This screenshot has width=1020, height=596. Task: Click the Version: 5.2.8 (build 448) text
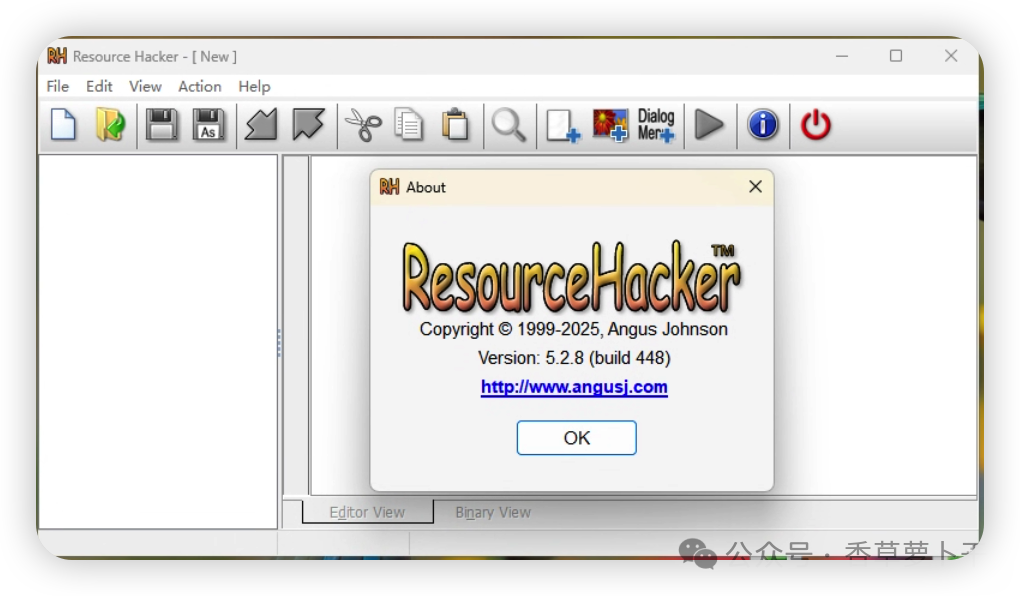pos(574,358)
